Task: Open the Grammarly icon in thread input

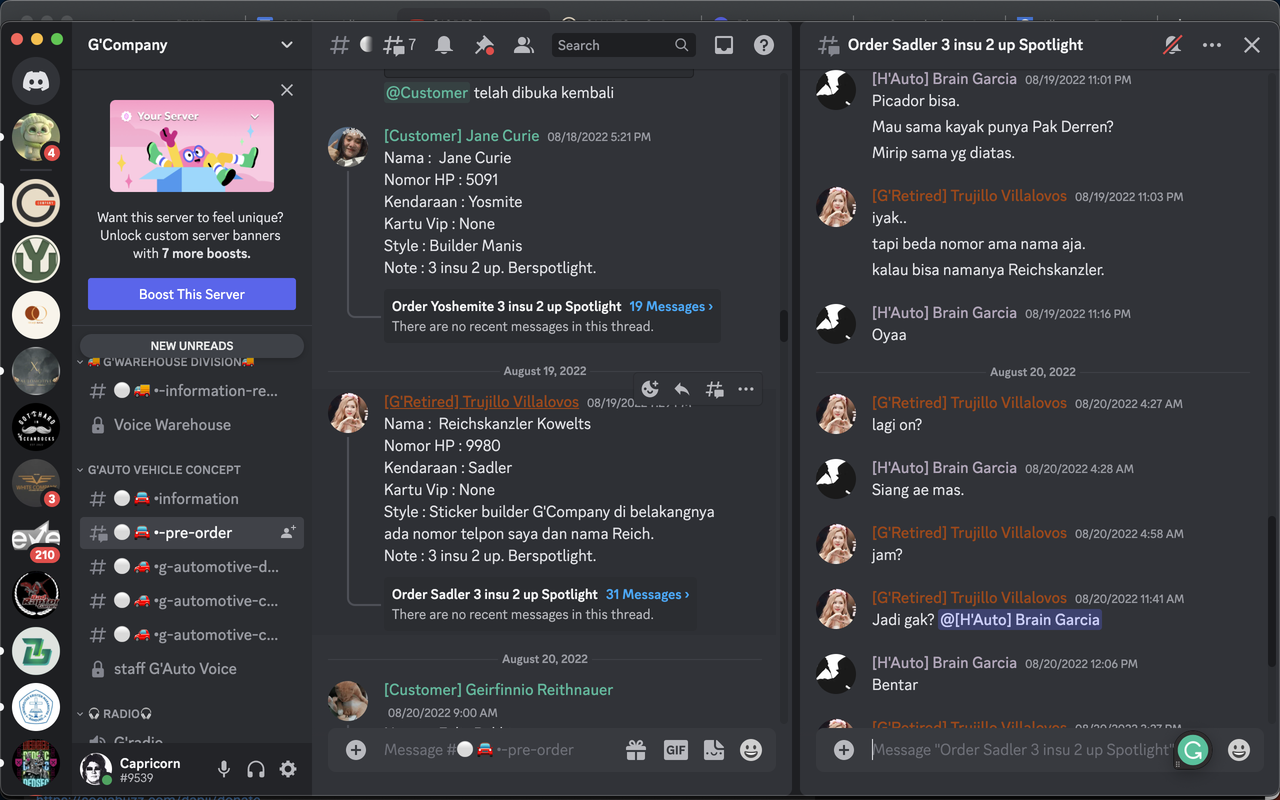Action: pos(1193,749)
